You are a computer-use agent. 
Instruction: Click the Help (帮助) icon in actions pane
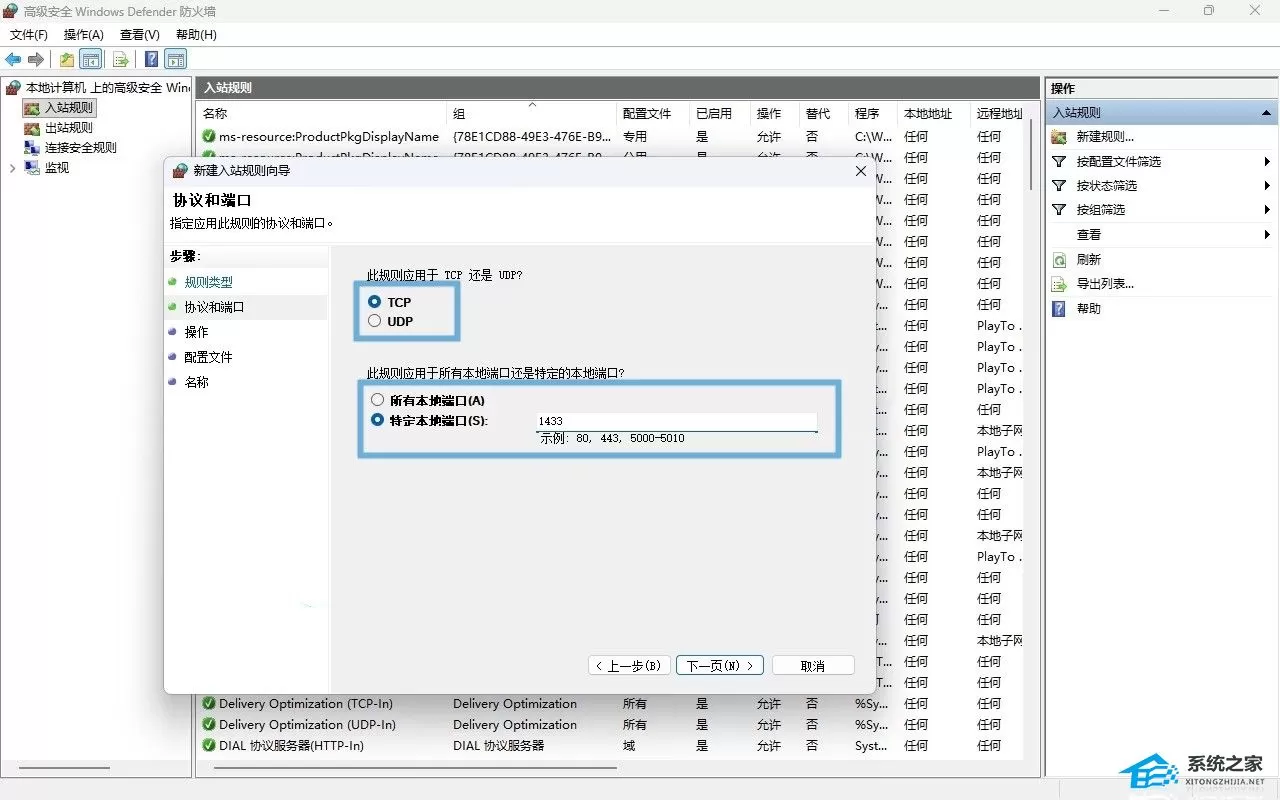(1060, 308)
